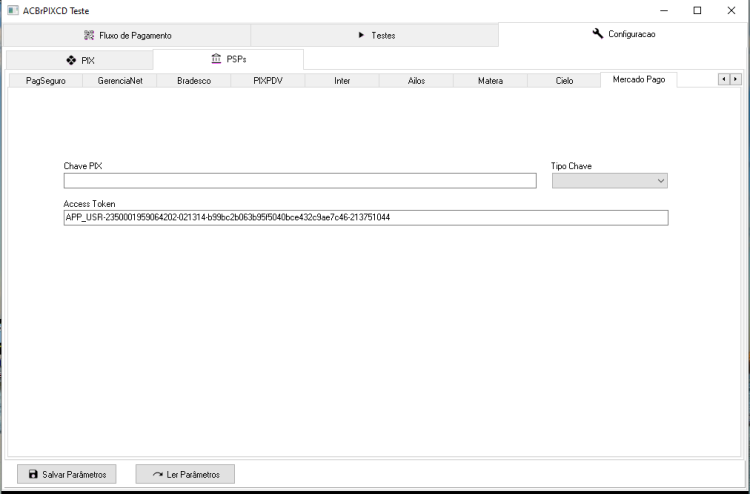Minimize the ACBrPIXCD Teste window

[x=663, y=11]
